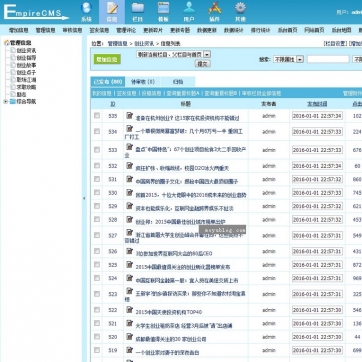
Task: Open 后台首页 in the top submenu bar
Action: point(287,30)
